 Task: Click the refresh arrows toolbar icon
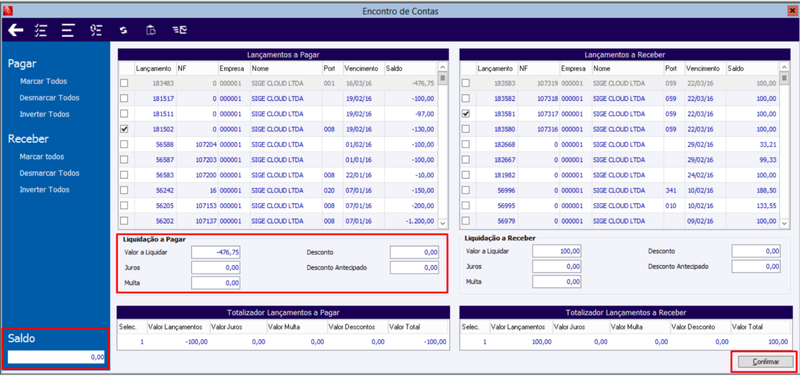(x=123, y=31)
